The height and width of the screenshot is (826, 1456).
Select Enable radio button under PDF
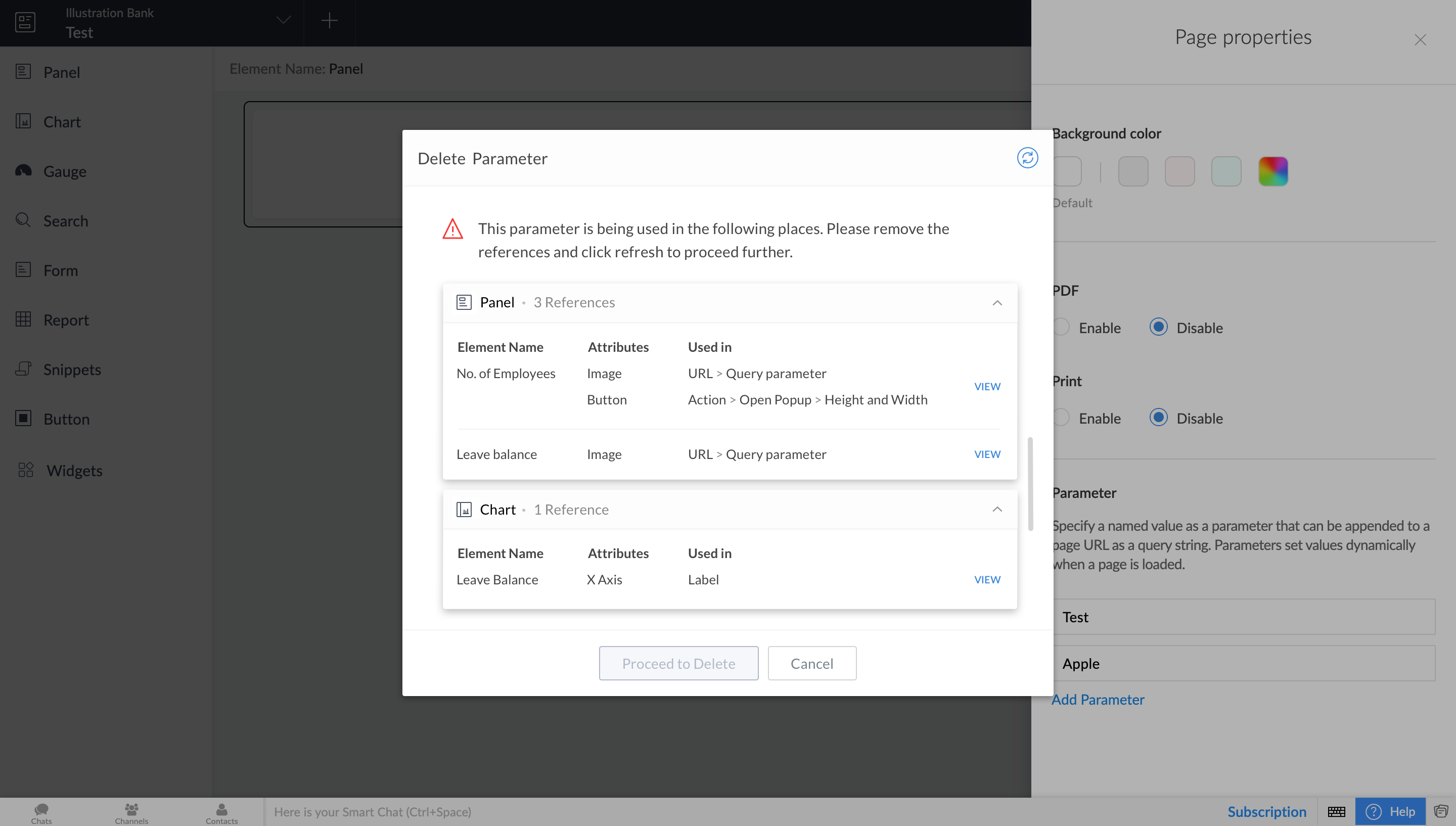pyautogui.click(x=1061, y=328)
